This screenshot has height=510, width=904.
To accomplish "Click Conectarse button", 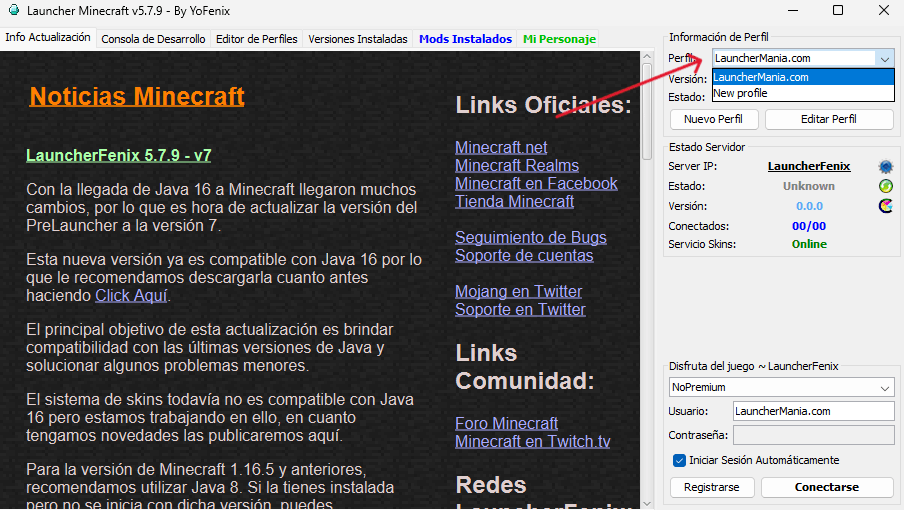I will 827,487.
